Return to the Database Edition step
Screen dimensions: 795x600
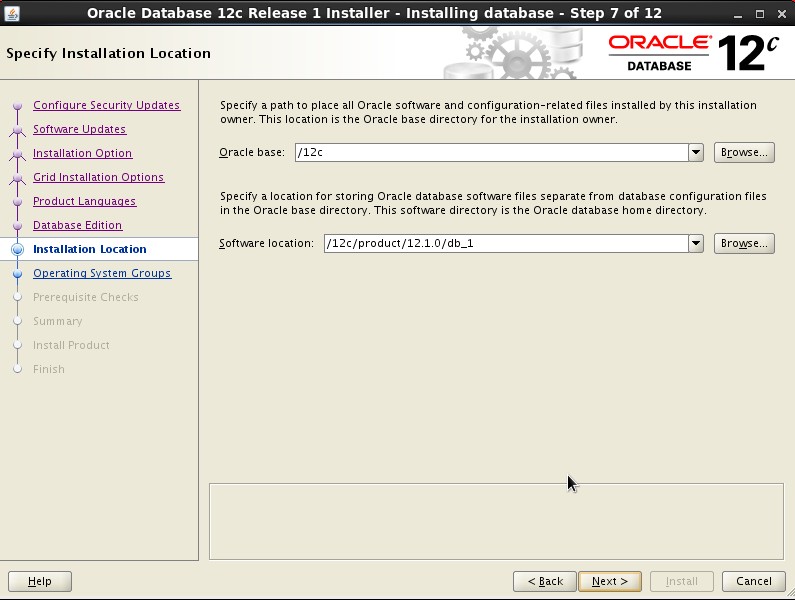(77, 225)
